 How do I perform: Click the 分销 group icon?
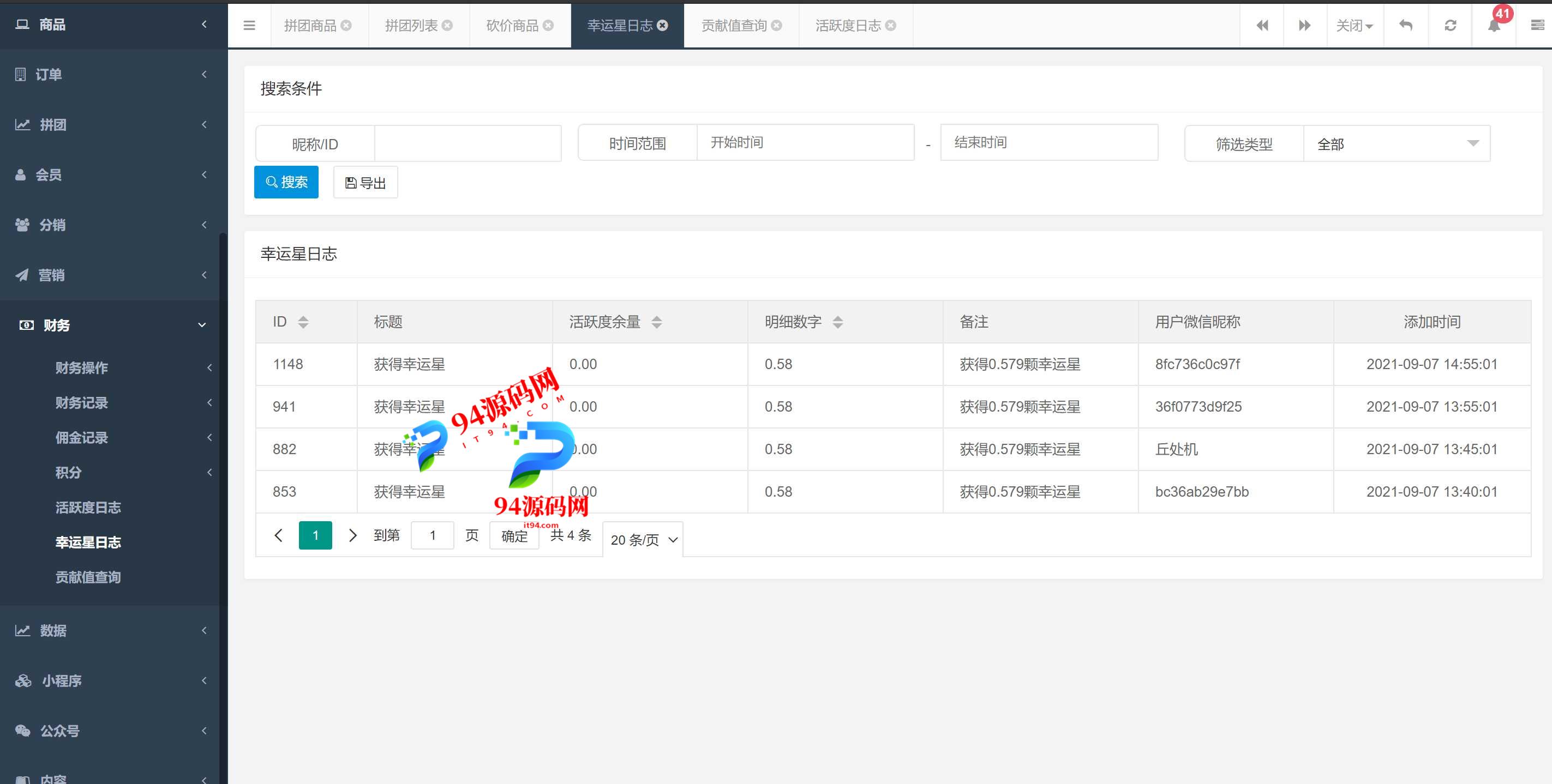(x=22, y=225)
